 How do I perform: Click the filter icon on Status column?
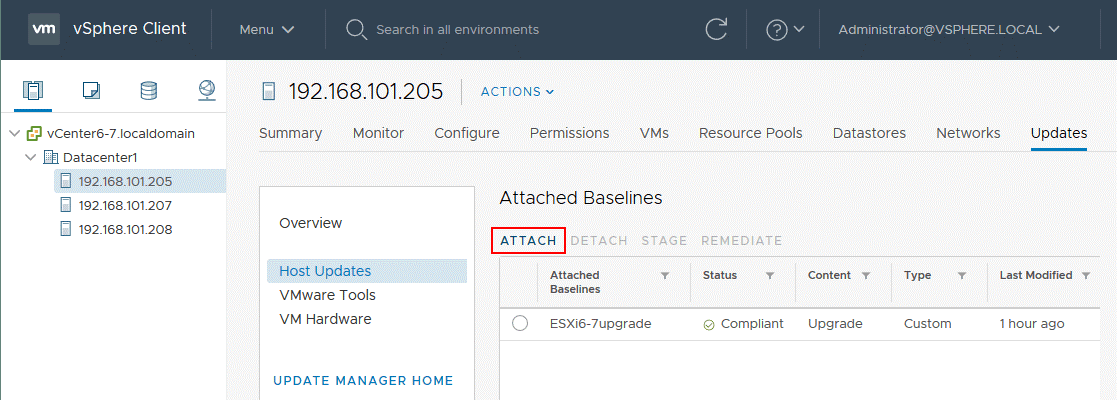tap(770, 275)
